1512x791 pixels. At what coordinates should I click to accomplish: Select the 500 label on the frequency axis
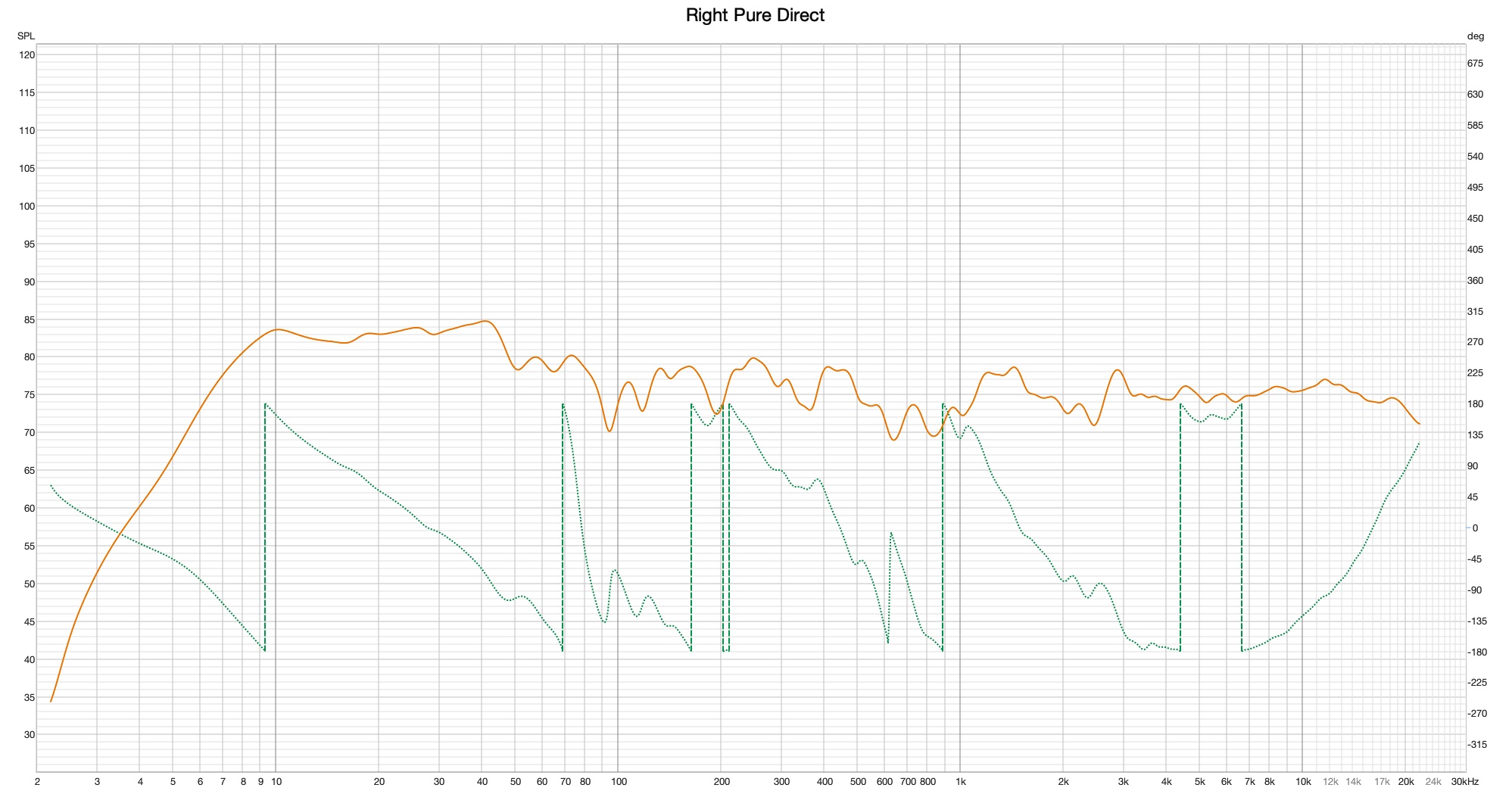(857, 781)
